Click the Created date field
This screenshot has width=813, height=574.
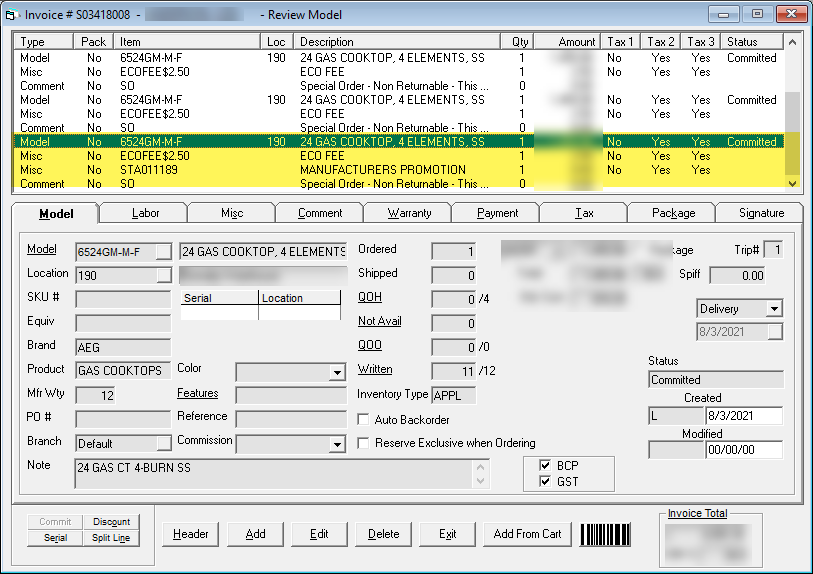pos(744,416)
